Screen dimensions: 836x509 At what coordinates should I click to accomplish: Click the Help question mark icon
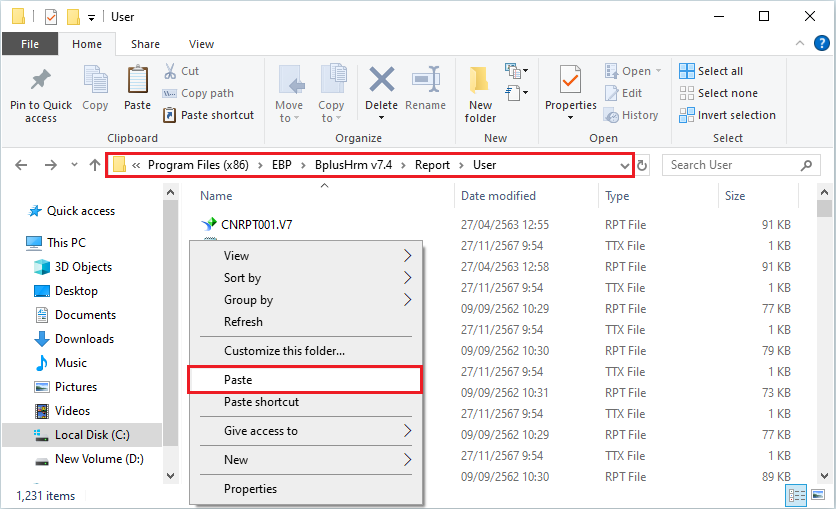821,44
